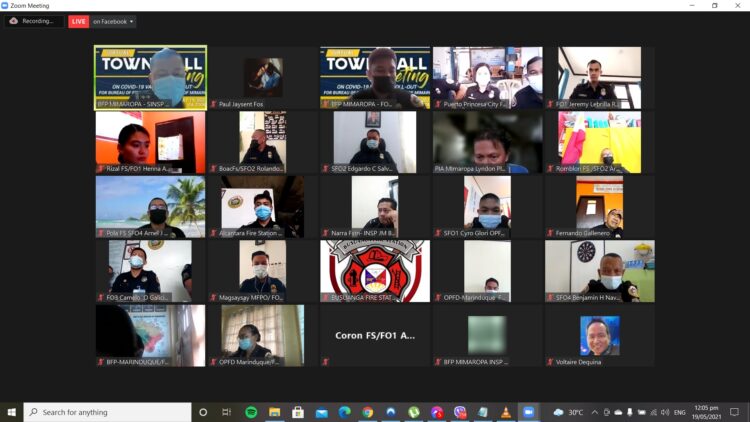Select the Coron FS/FO1 participant tile
750x422 pixels.
[375, 335]
